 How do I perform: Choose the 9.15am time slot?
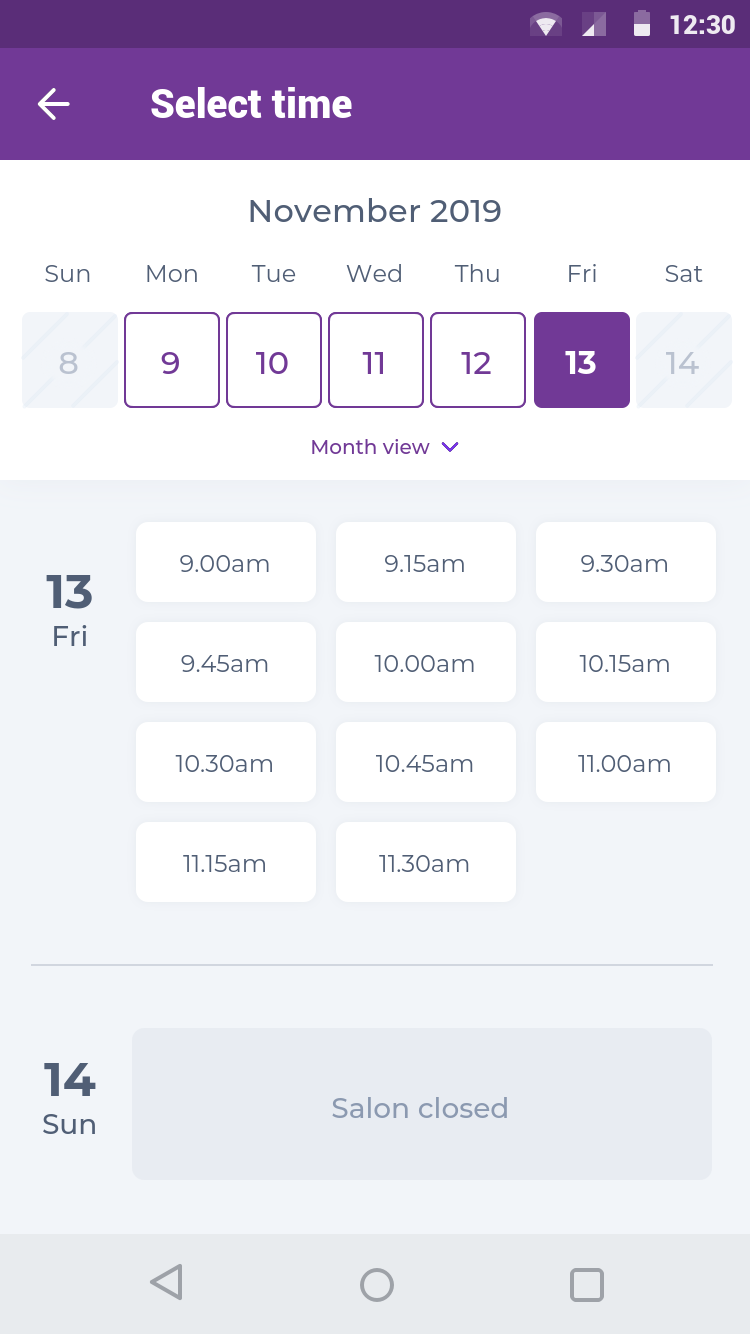426,563
